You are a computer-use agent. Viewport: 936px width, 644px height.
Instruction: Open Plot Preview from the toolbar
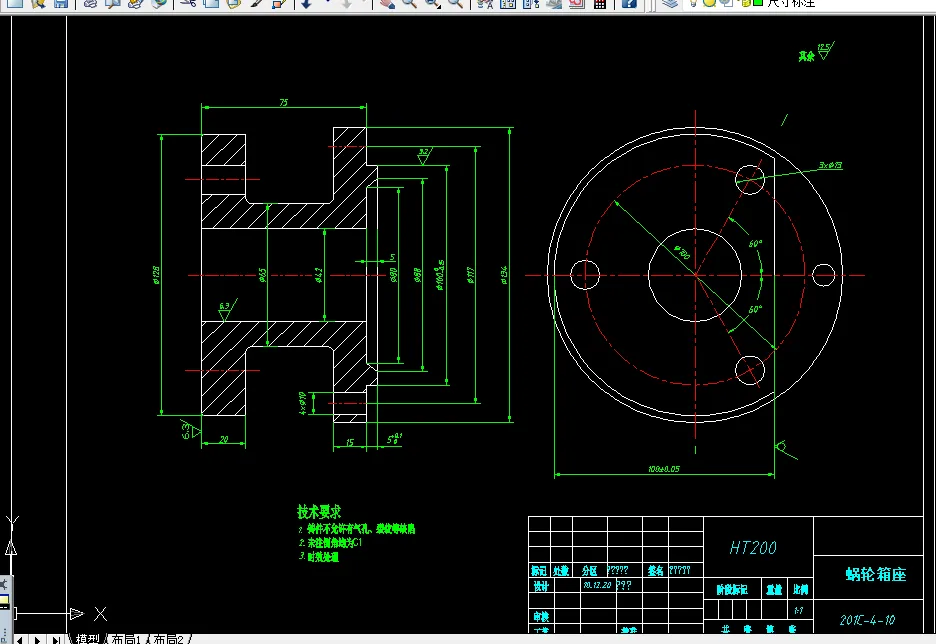click(113, 4)
